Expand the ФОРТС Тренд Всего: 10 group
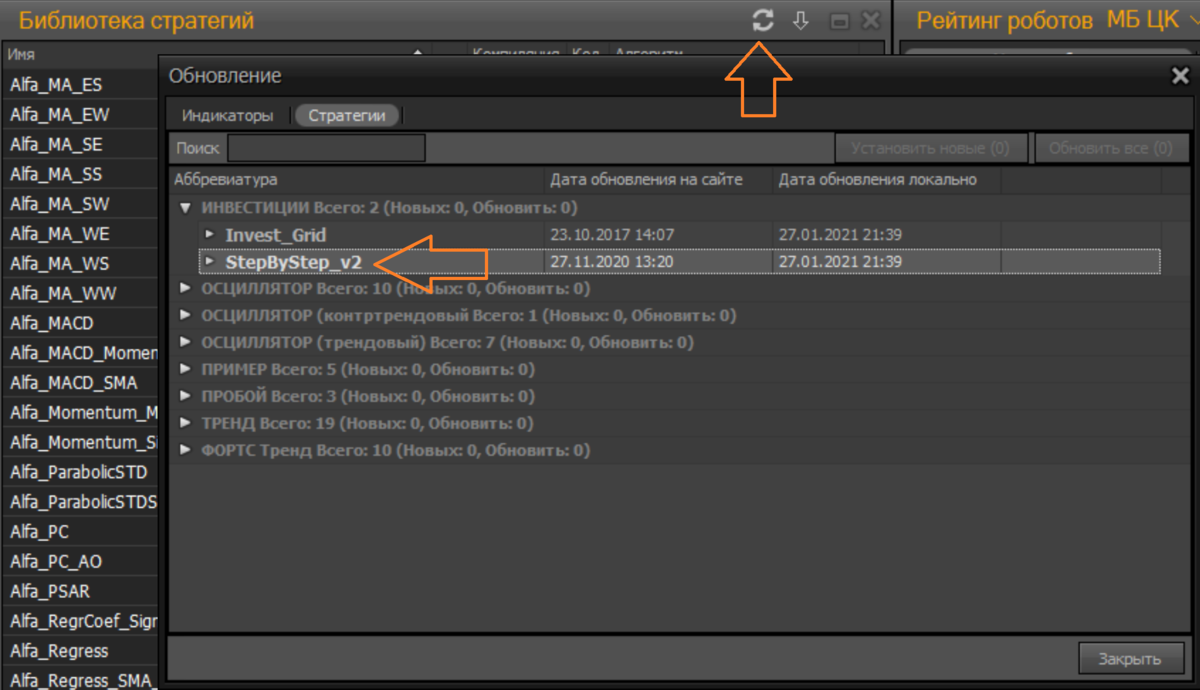Image resolution: width=1200 pixels, height=690 pixels. (x=184, y=450)
